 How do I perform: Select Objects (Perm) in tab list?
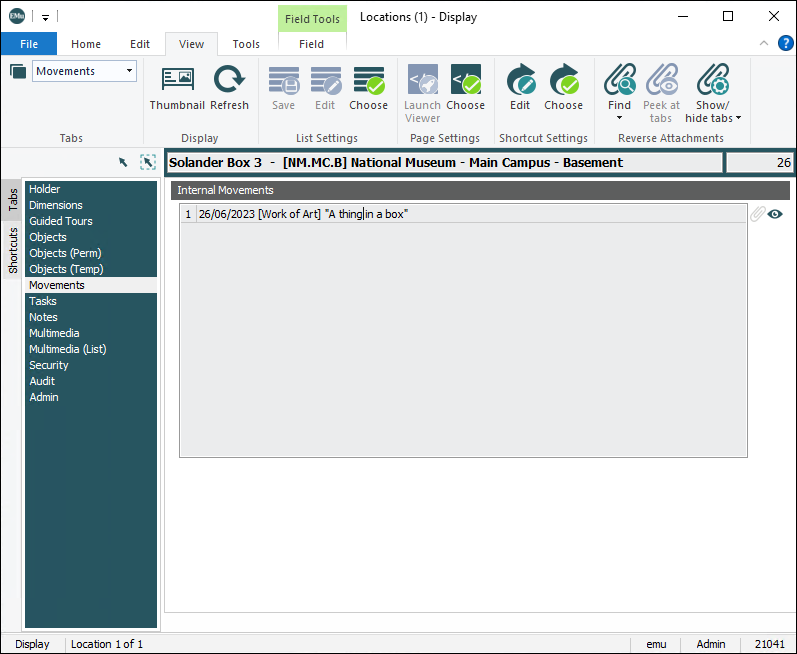tap(65, 253)
